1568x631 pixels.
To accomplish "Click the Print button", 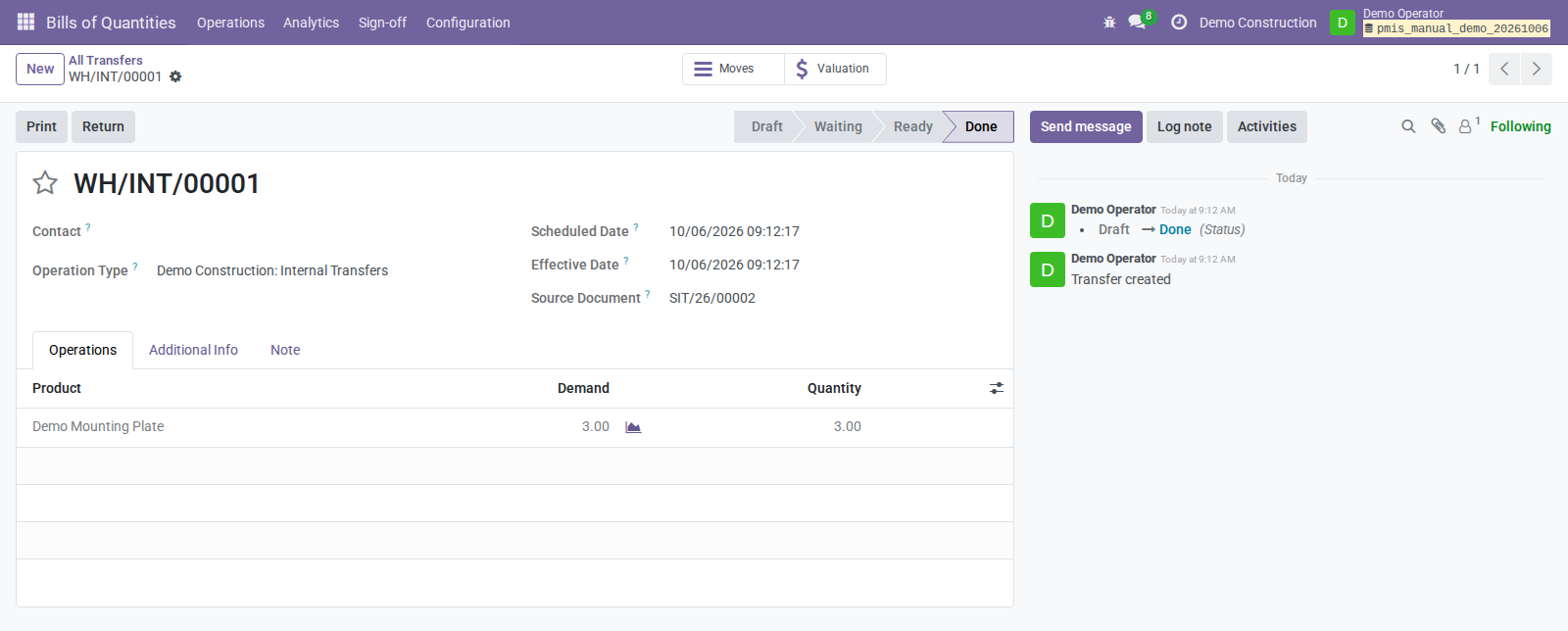I will point(41,126).
